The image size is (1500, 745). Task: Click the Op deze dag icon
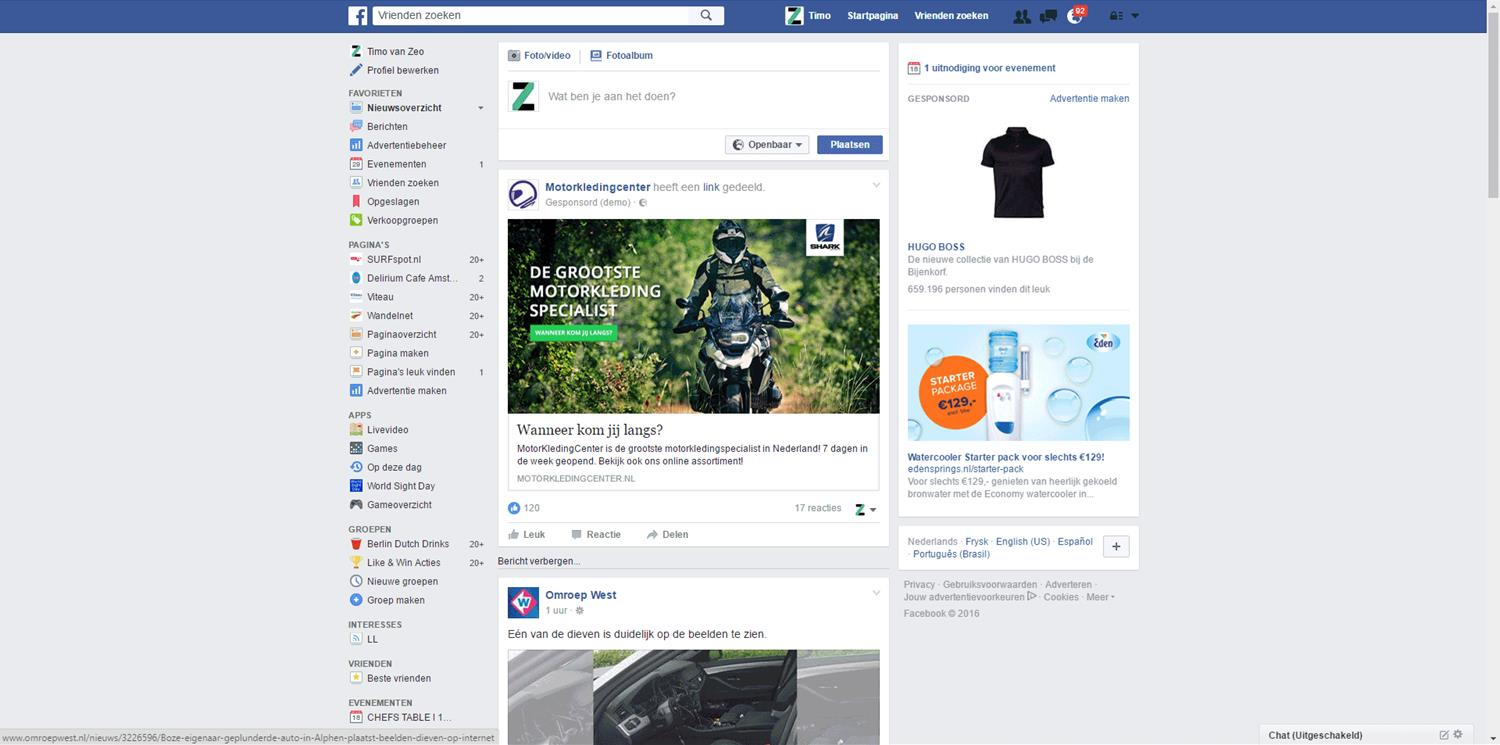tap(356, 467)
